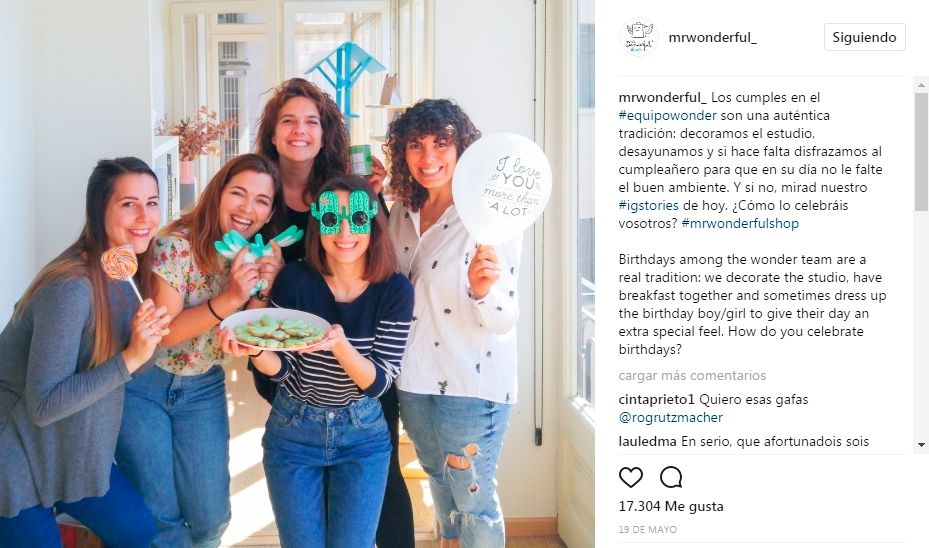
Task: Visit the cintaprieto1 commenter profile
Action: pos(656,399)
